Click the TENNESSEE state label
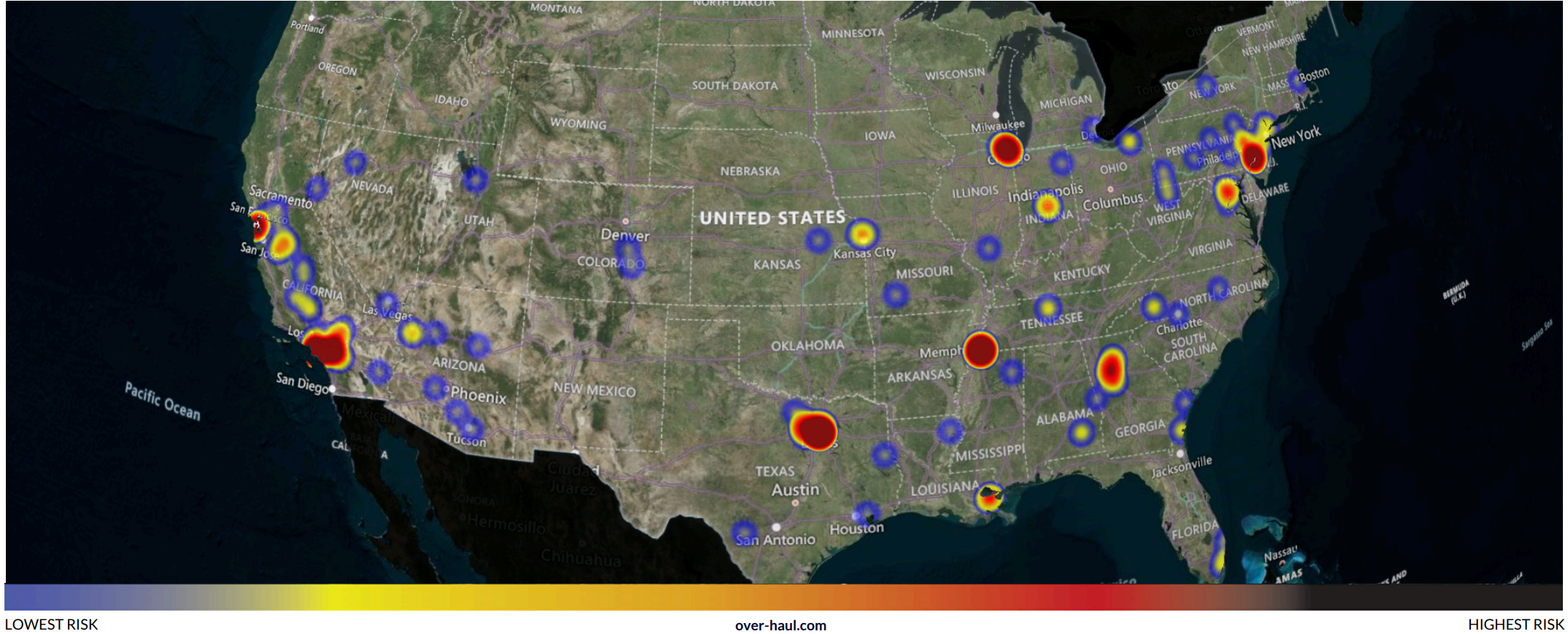The image size is (1568, 634). tap(1051, 321)
